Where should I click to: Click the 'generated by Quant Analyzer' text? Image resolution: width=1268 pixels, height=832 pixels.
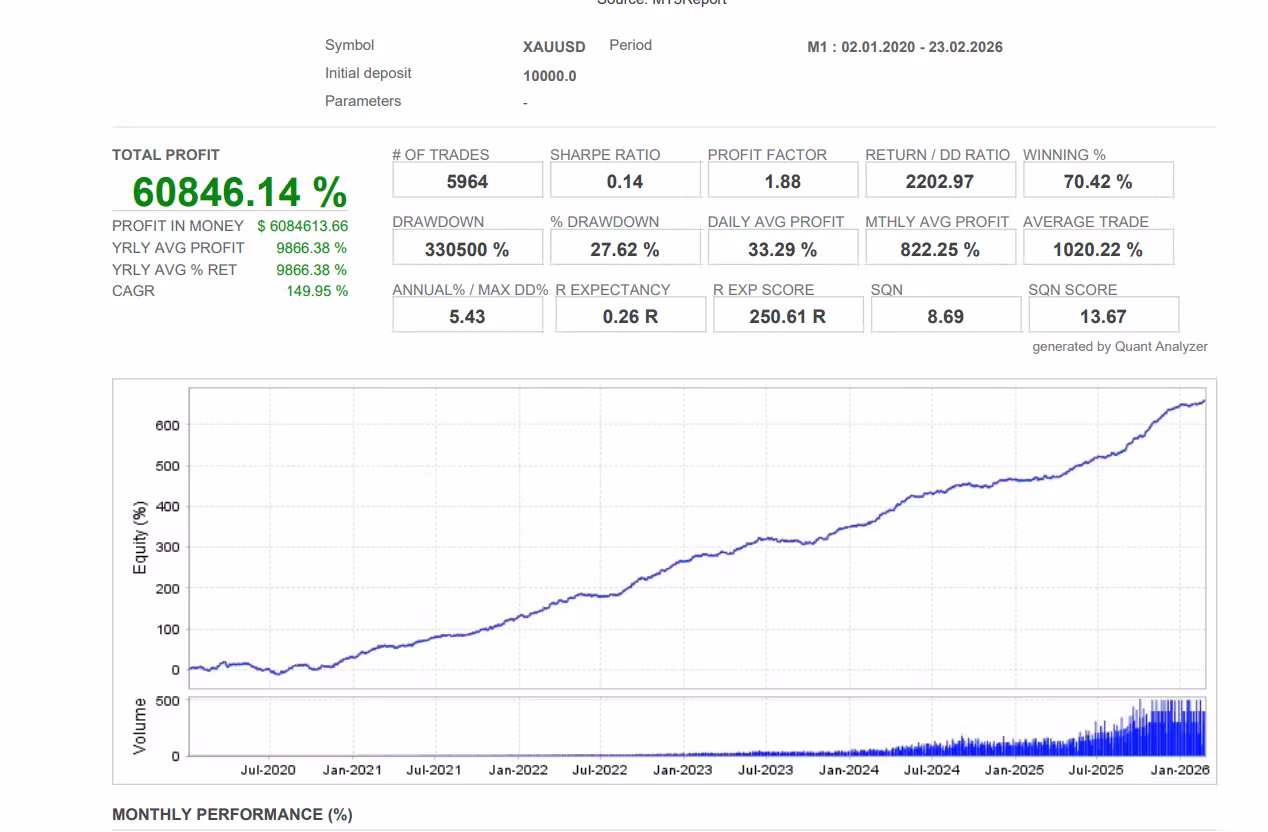pos(1120,347)
